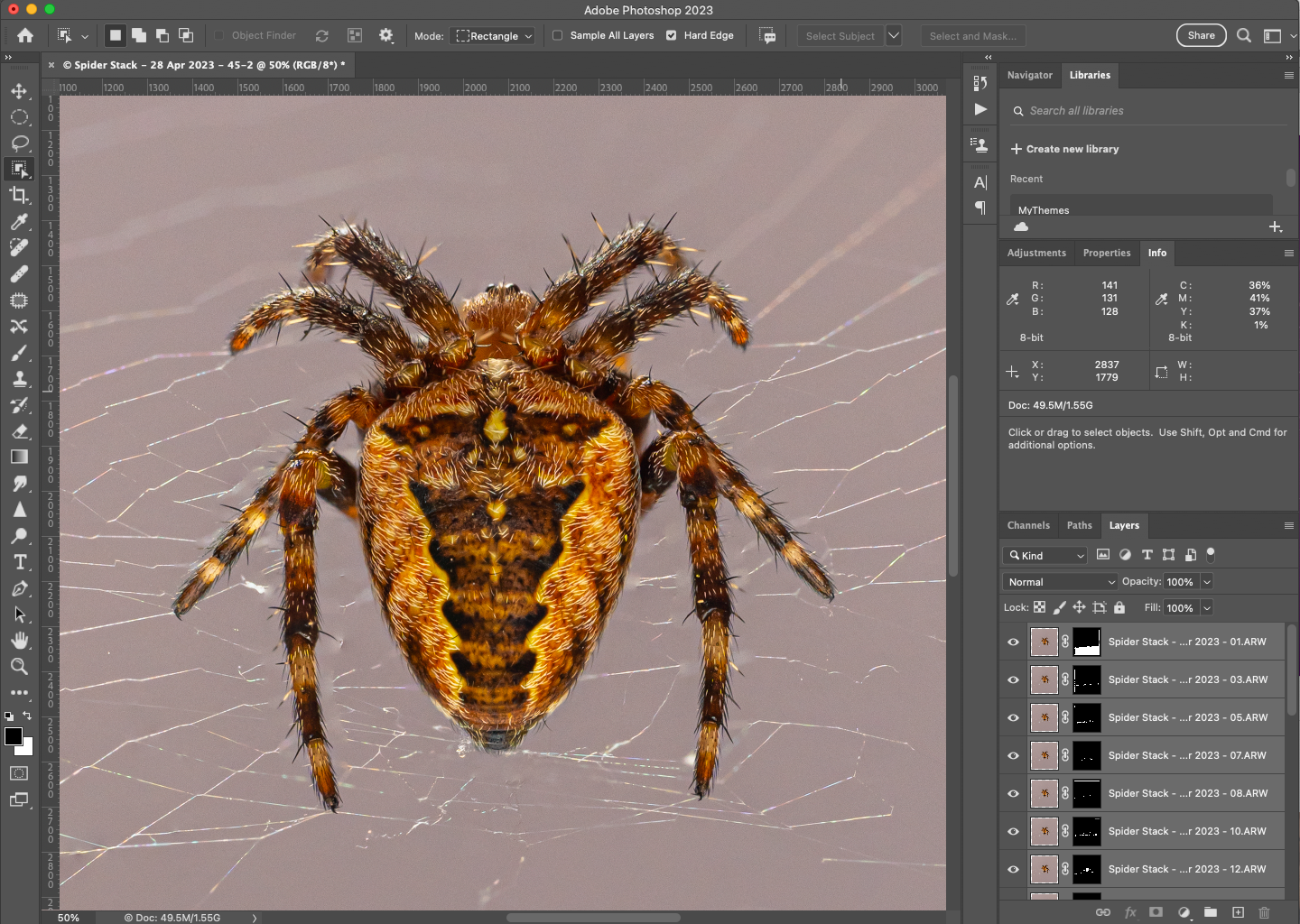1300x924 pixels.
Task: Select the Hand tool
Action: coord(19,641)
